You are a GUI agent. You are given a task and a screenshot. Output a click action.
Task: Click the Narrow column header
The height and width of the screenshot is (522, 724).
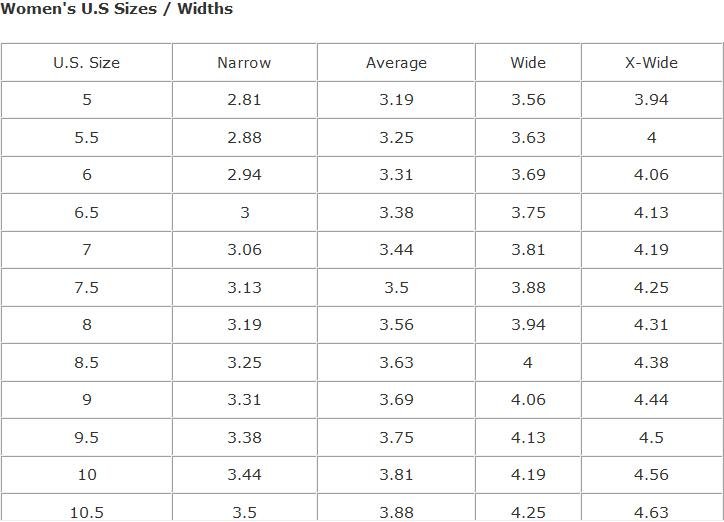pos(244,62)
